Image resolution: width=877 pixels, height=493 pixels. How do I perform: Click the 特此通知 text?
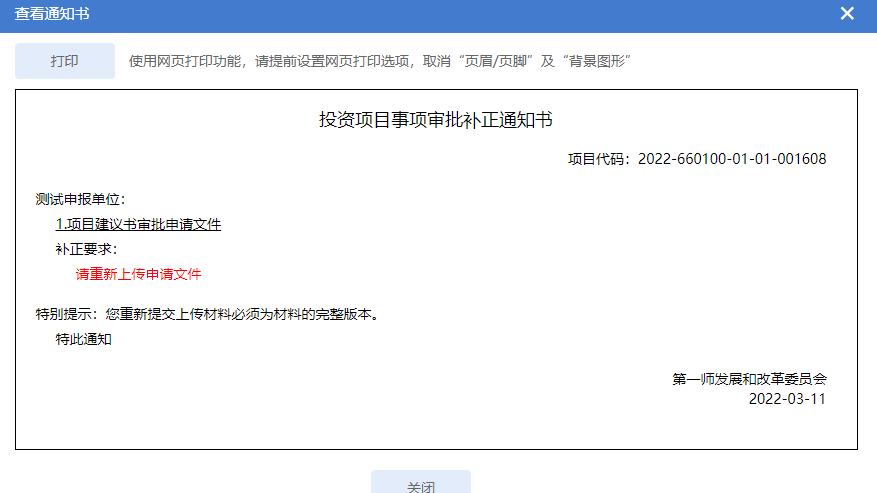pos(84,339)
